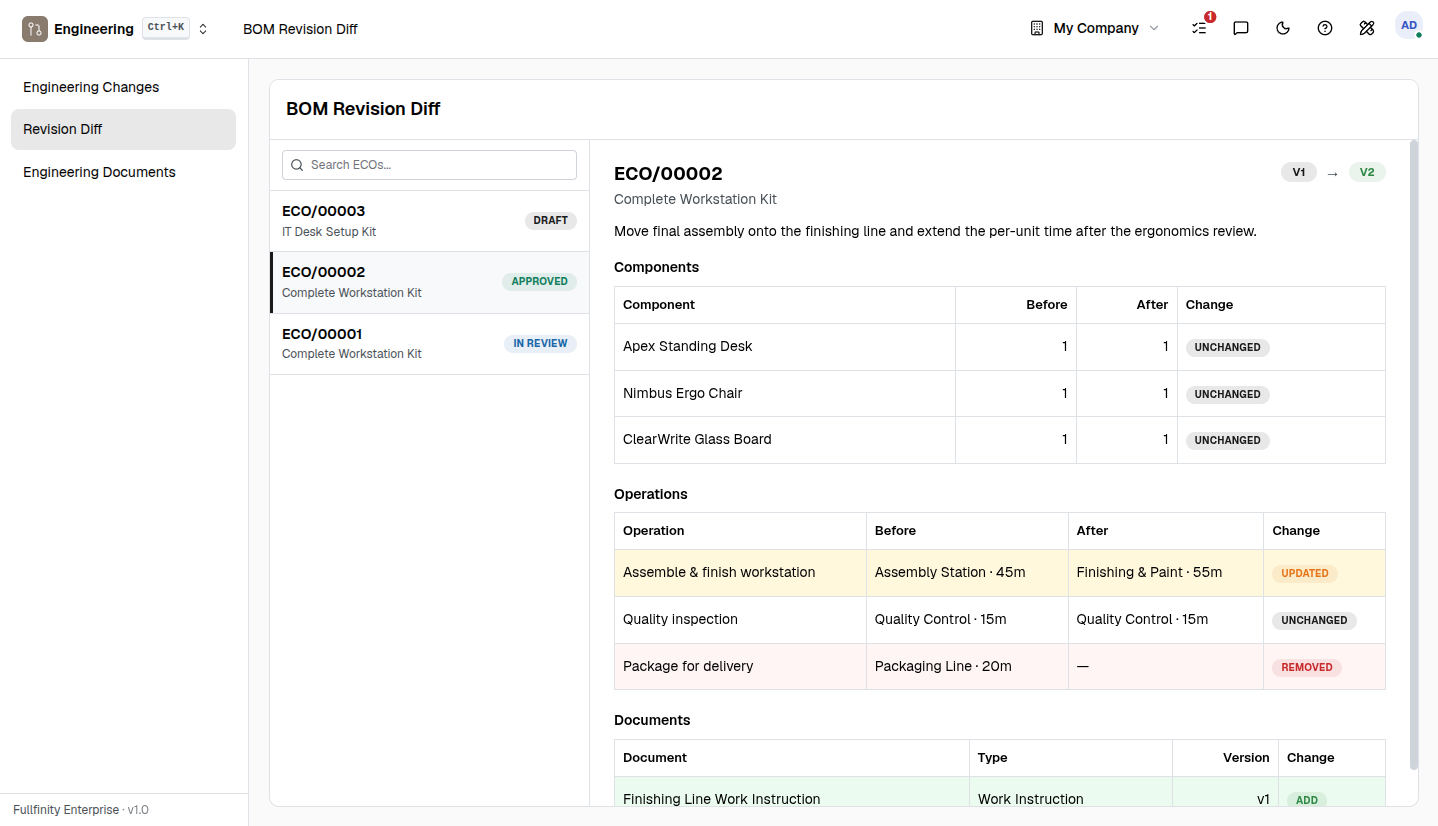Open the chat messages icon
The height and width of the screenshot is (826, 1438).
click(x=1241, y=28)
